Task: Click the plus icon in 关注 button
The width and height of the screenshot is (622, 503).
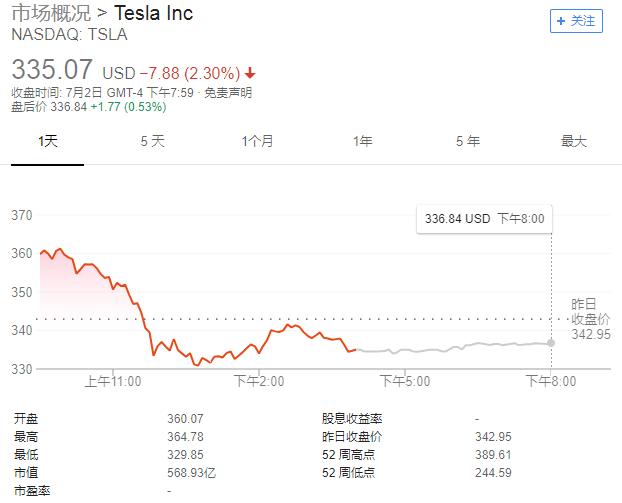Action: click(561, 21)
